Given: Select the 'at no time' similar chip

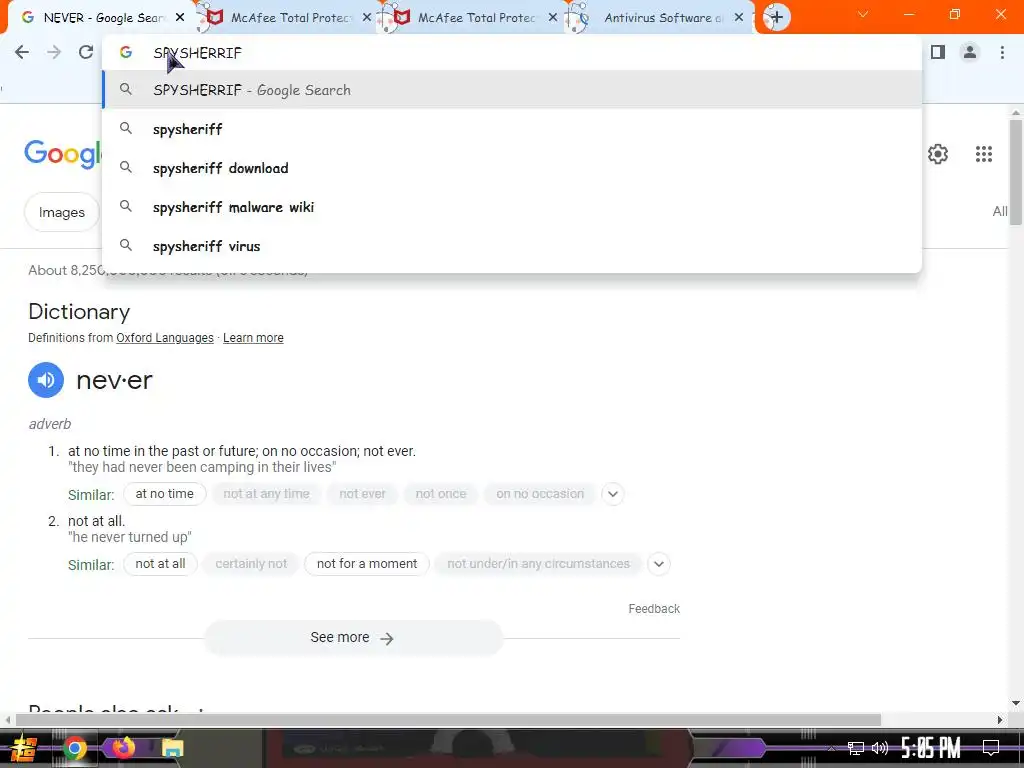Looking at the screenshot, I should (165, 494).
